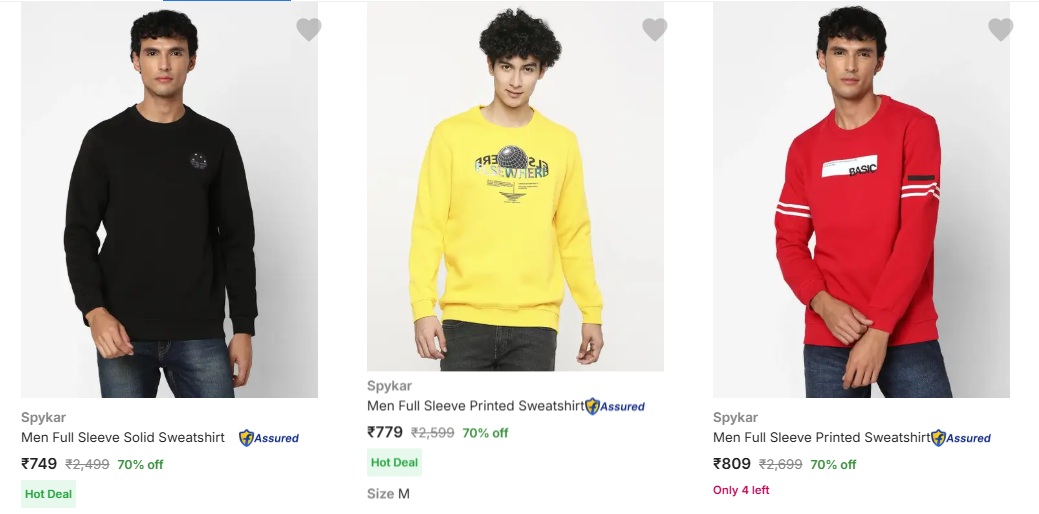
Task: Click the Only 4 left notice
Action: click(741, 490)
